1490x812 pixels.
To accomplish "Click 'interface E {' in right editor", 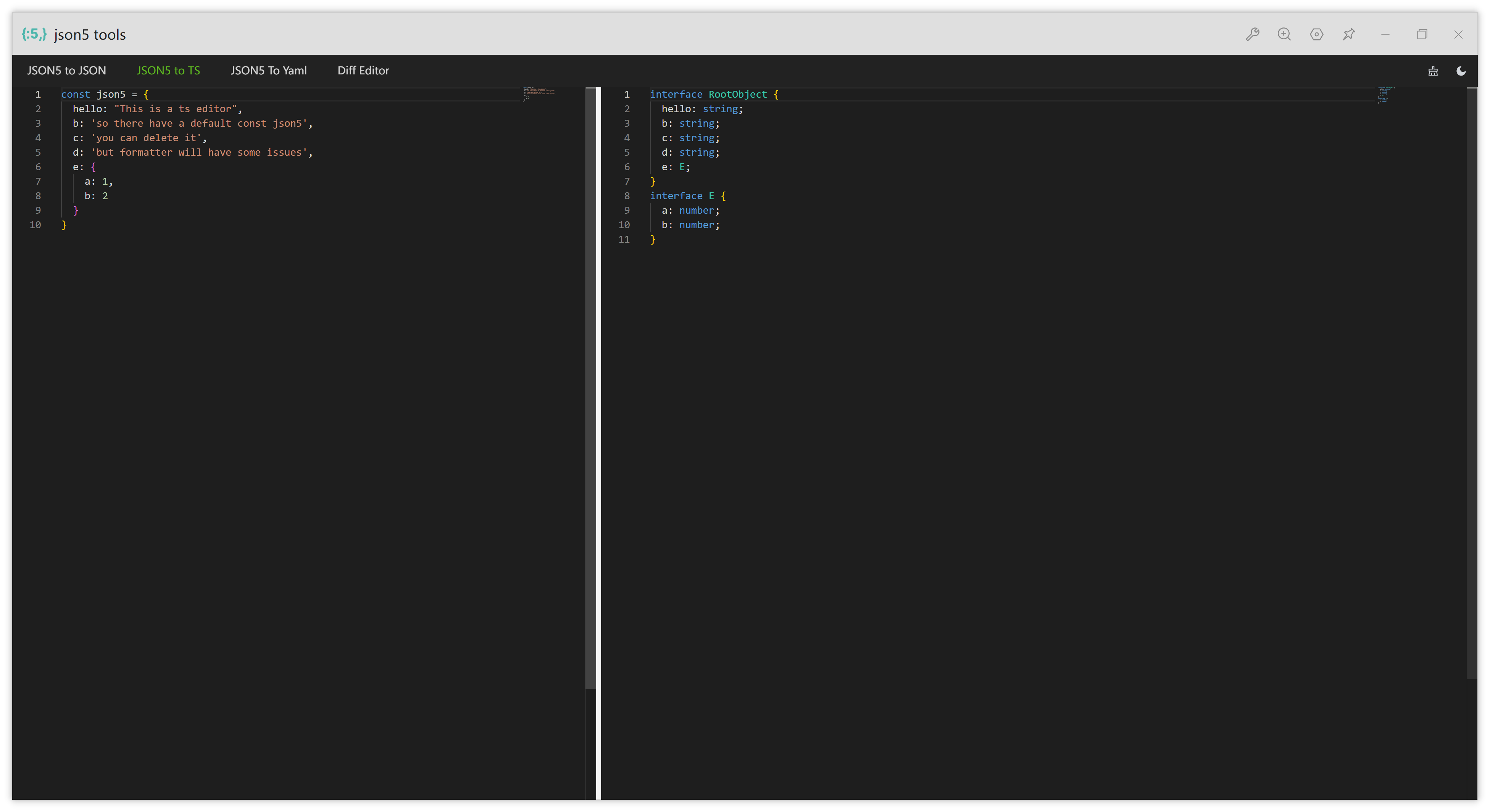I will tap(688, 196).
